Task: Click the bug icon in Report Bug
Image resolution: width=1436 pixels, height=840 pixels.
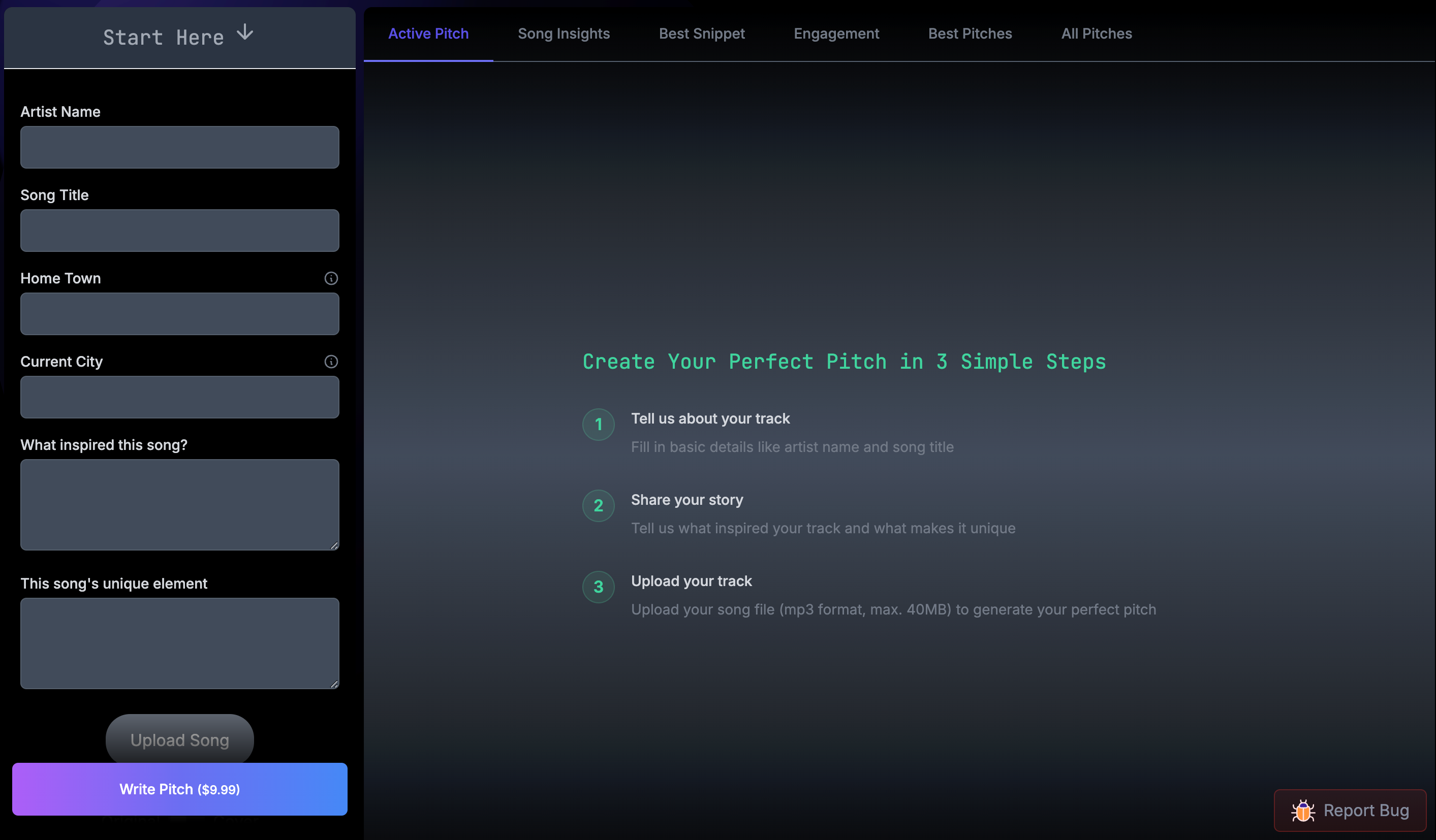Action: [x=1303, y=811]
